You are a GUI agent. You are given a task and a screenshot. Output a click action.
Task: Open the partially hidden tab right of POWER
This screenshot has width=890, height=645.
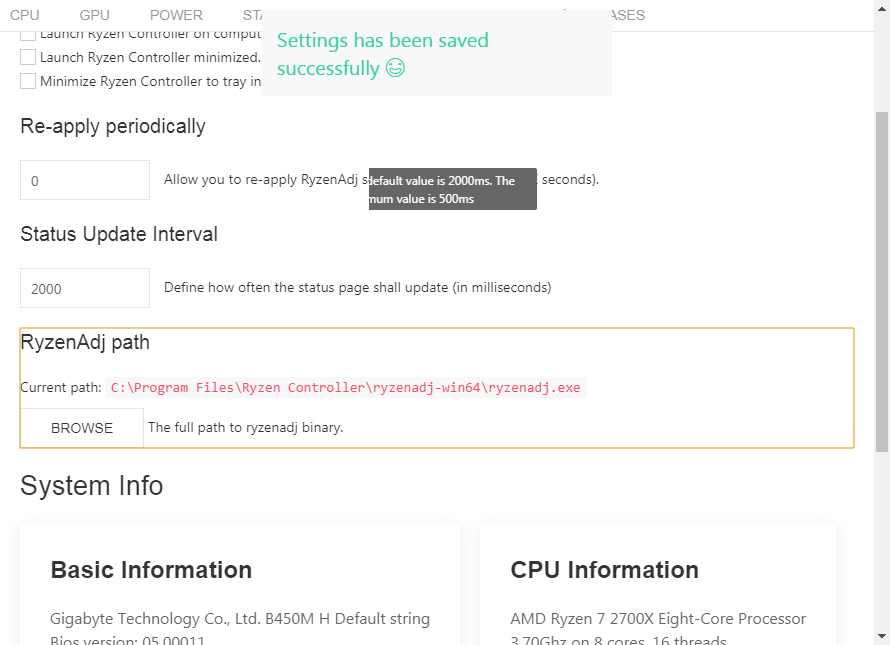click(x=252, y=15)
